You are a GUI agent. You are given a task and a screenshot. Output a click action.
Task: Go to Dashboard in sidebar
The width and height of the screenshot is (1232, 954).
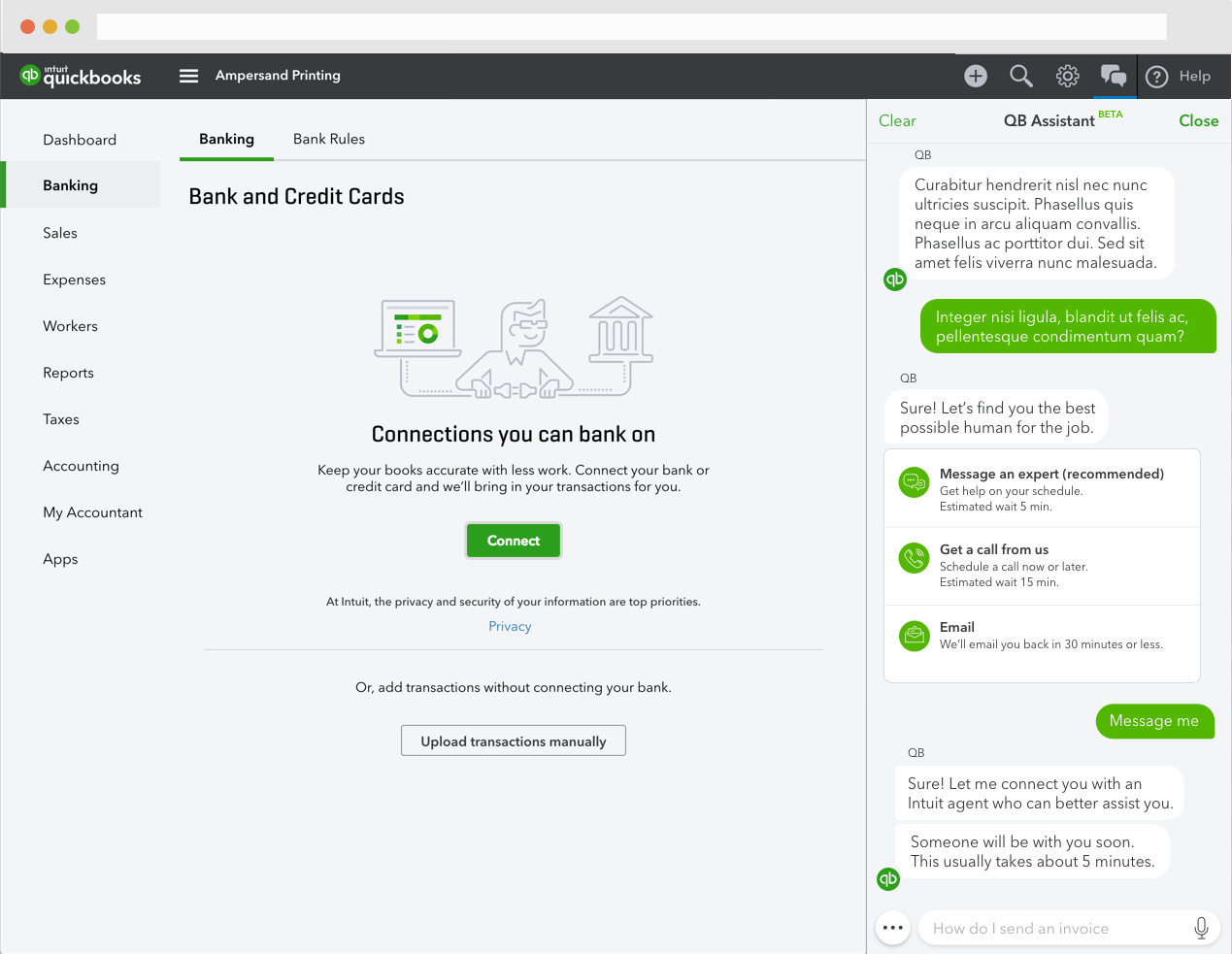[80, 140]
